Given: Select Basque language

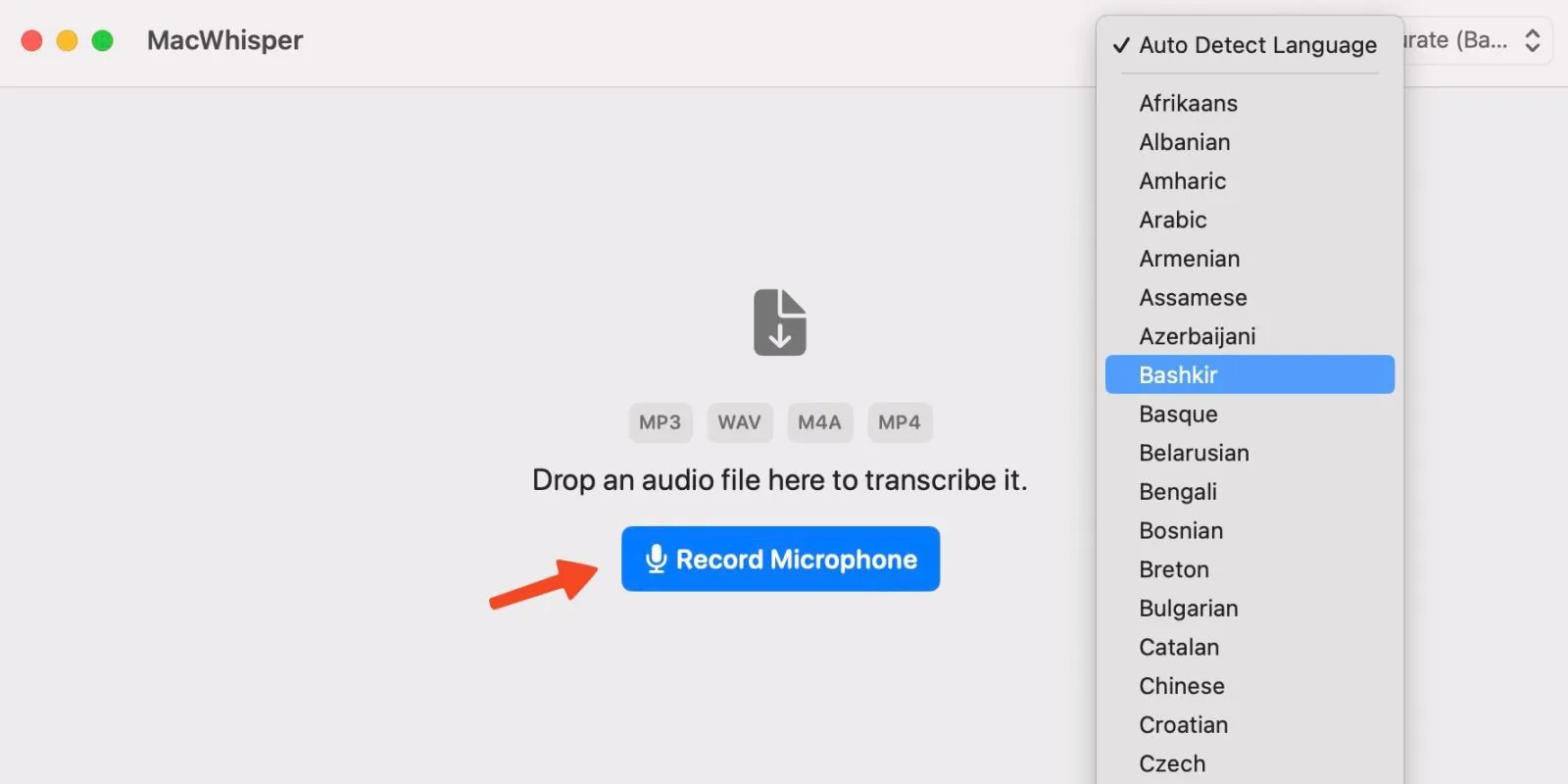Looking at the screenshot, I should pos(1249,414).
